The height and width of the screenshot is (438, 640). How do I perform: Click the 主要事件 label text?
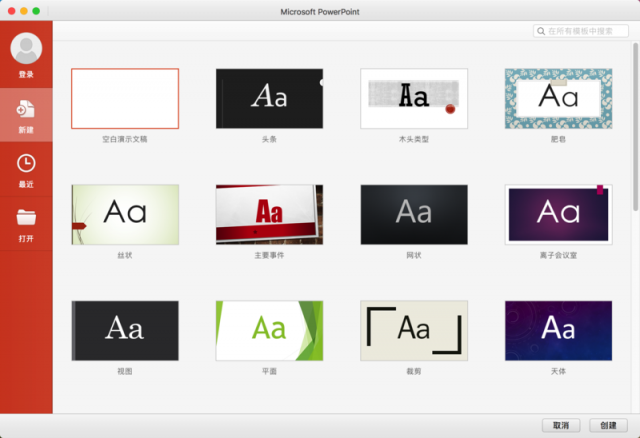pyautogui.click(x=269, y=255)
